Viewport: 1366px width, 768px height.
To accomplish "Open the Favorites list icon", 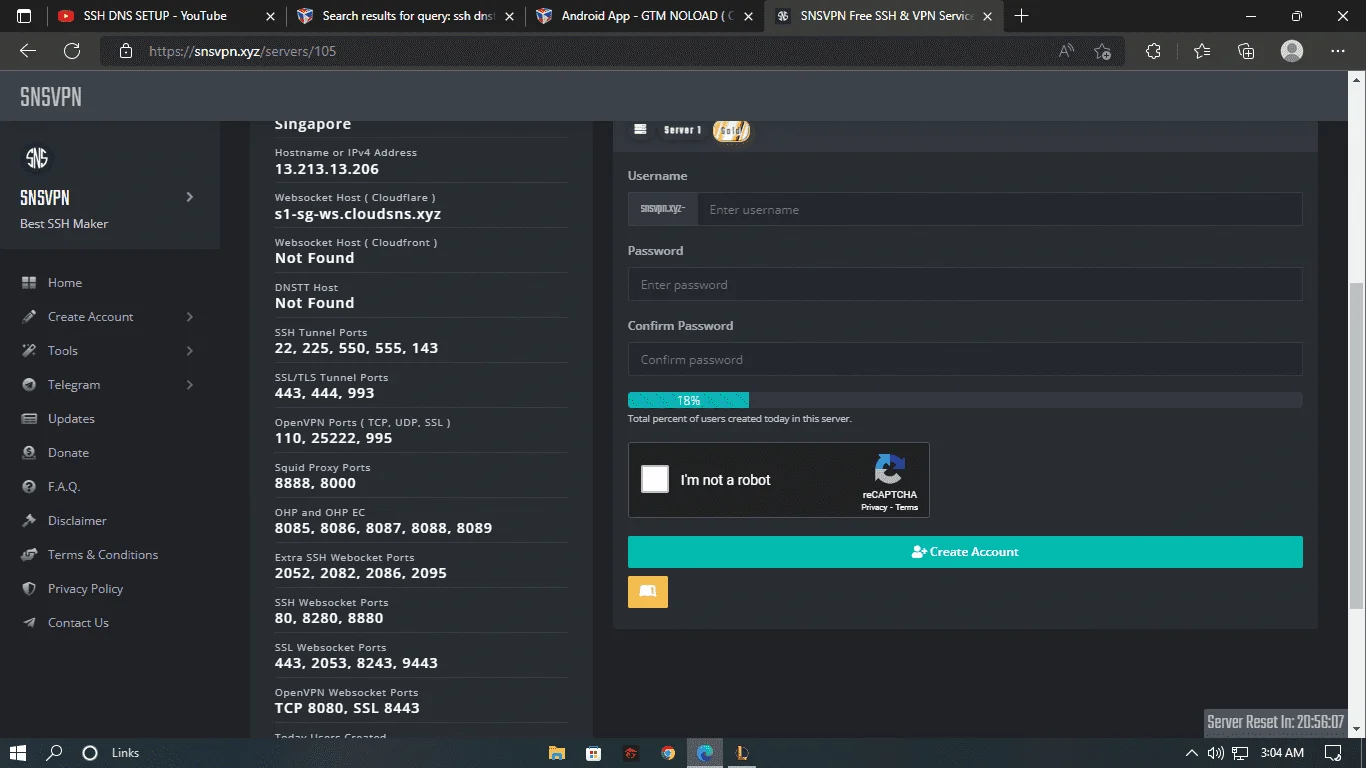I will [x=1202, y=51].
